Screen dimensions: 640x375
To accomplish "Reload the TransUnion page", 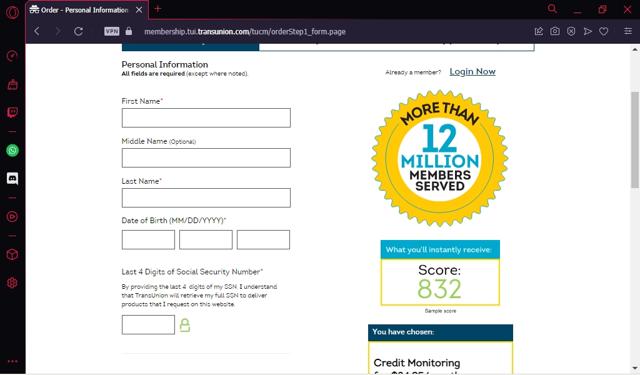I will [x=78, y=31].
